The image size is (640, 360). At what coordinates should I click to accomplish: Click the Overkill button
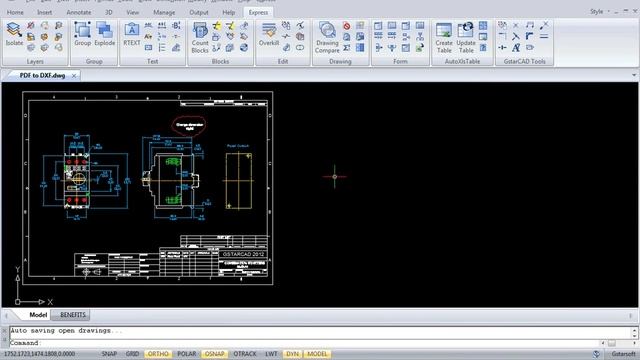pyautogui.click(x=269, y=34)
